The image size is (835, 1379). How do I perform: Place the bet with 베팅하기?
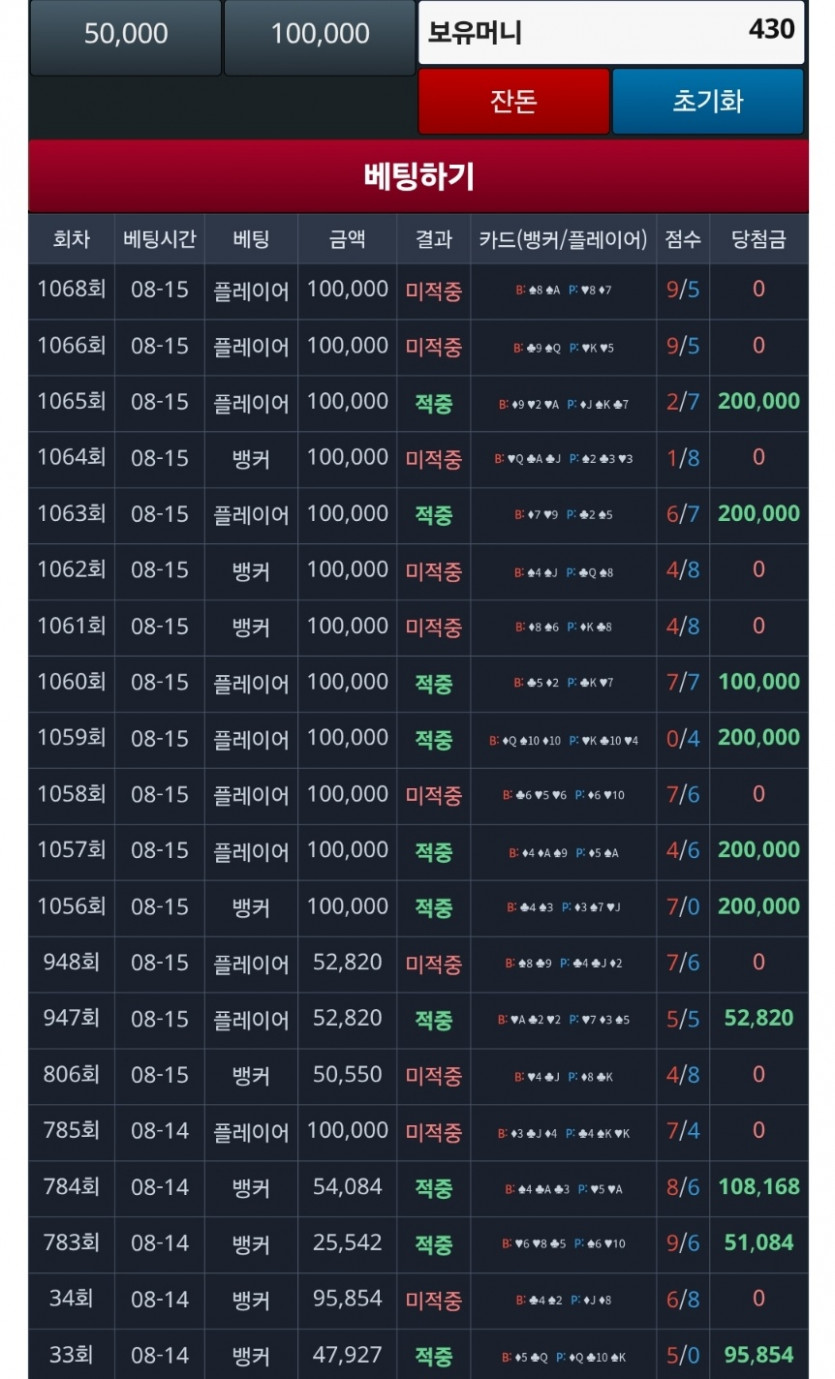coord(418,177)
